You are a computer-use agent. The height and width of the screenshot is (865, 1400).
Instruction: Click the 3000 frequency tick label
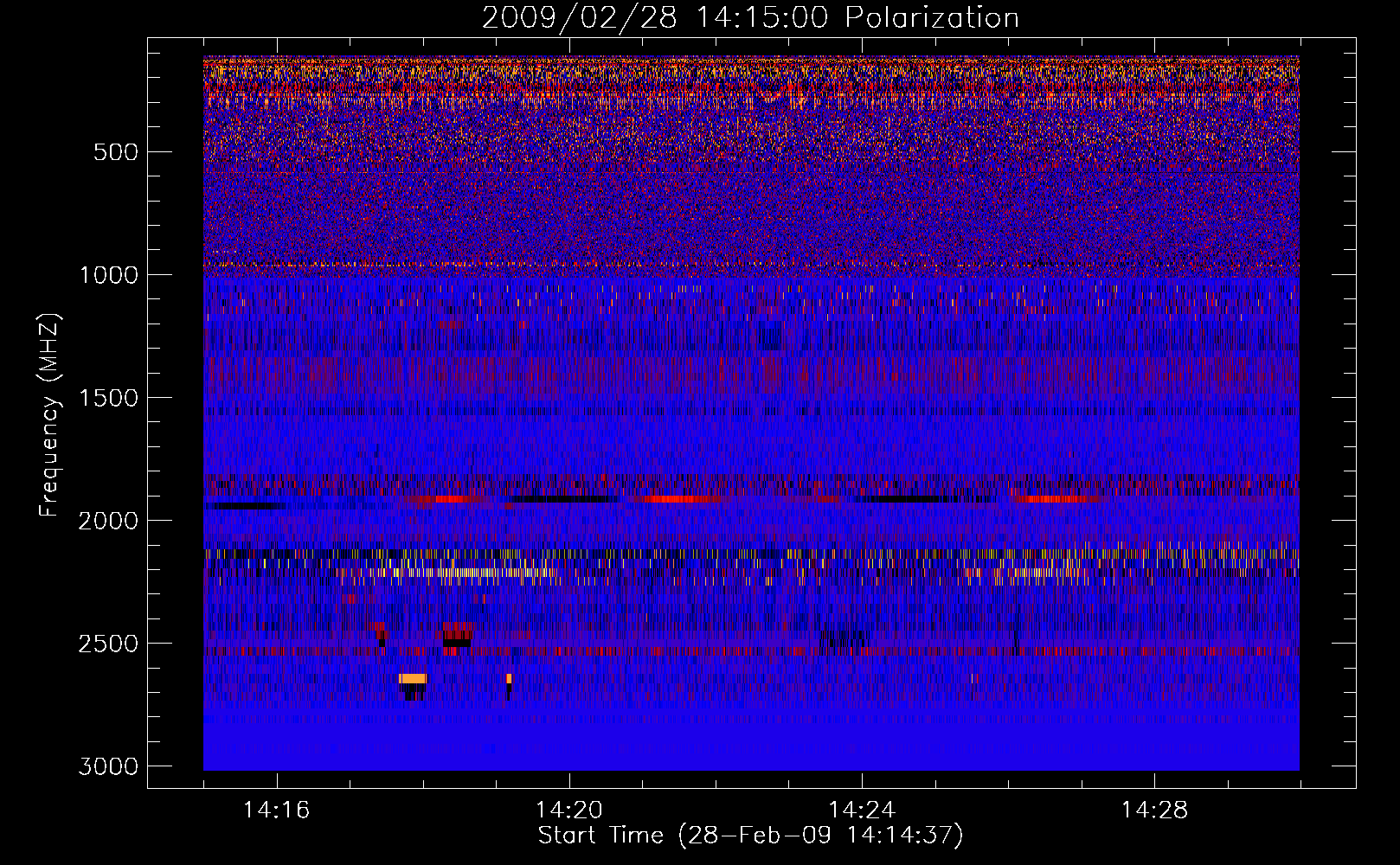tap(108, 766)
